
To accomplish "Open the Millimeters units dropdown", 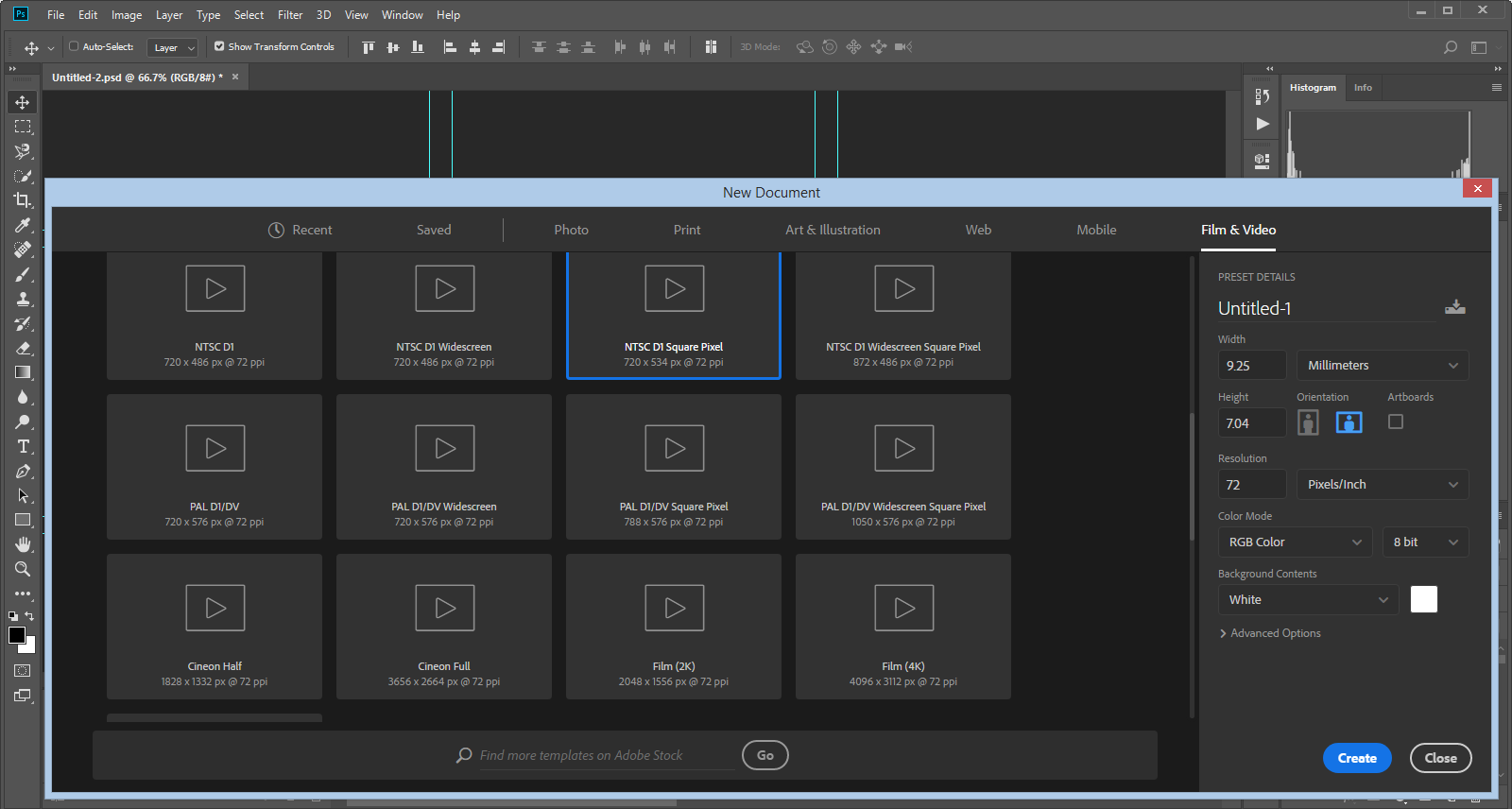I will (1383, 366).
